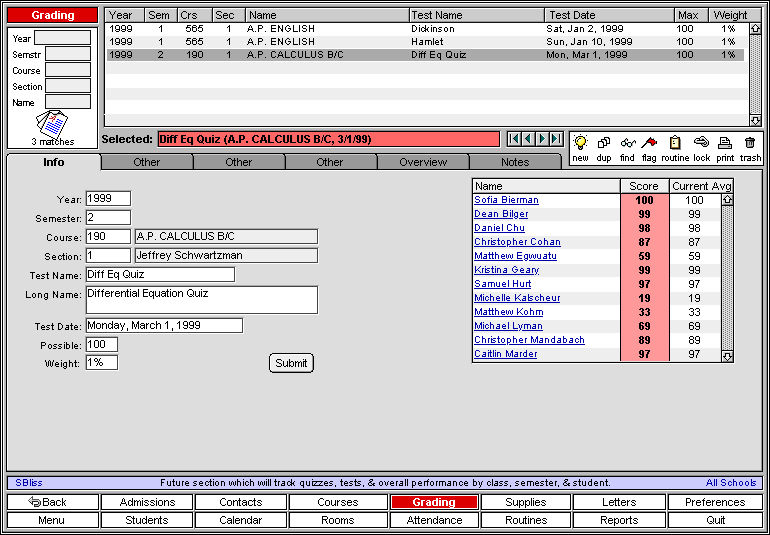Click the 'print' printer icon
Screen dimensions: 770x535
pos(725,143)
